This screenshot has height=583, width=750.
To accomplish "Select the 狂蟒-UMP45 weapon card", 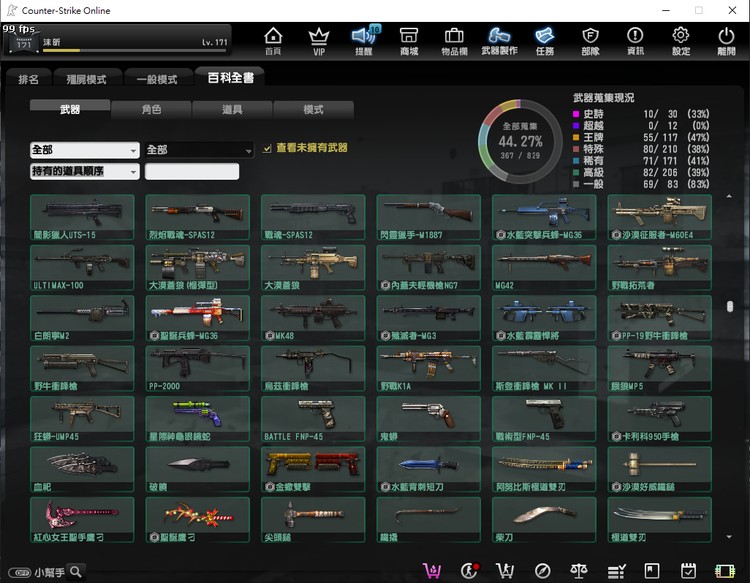I will [82, 419].
